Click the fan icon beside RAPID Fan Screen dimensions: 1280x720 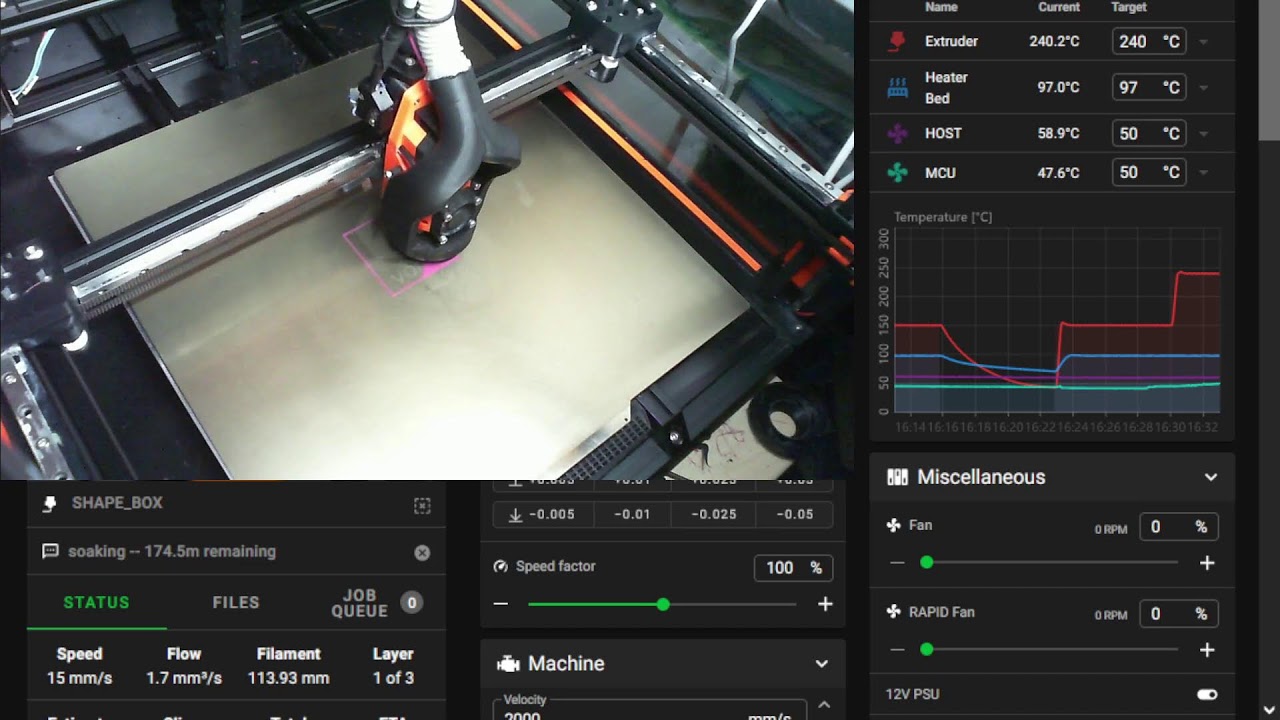894,612
